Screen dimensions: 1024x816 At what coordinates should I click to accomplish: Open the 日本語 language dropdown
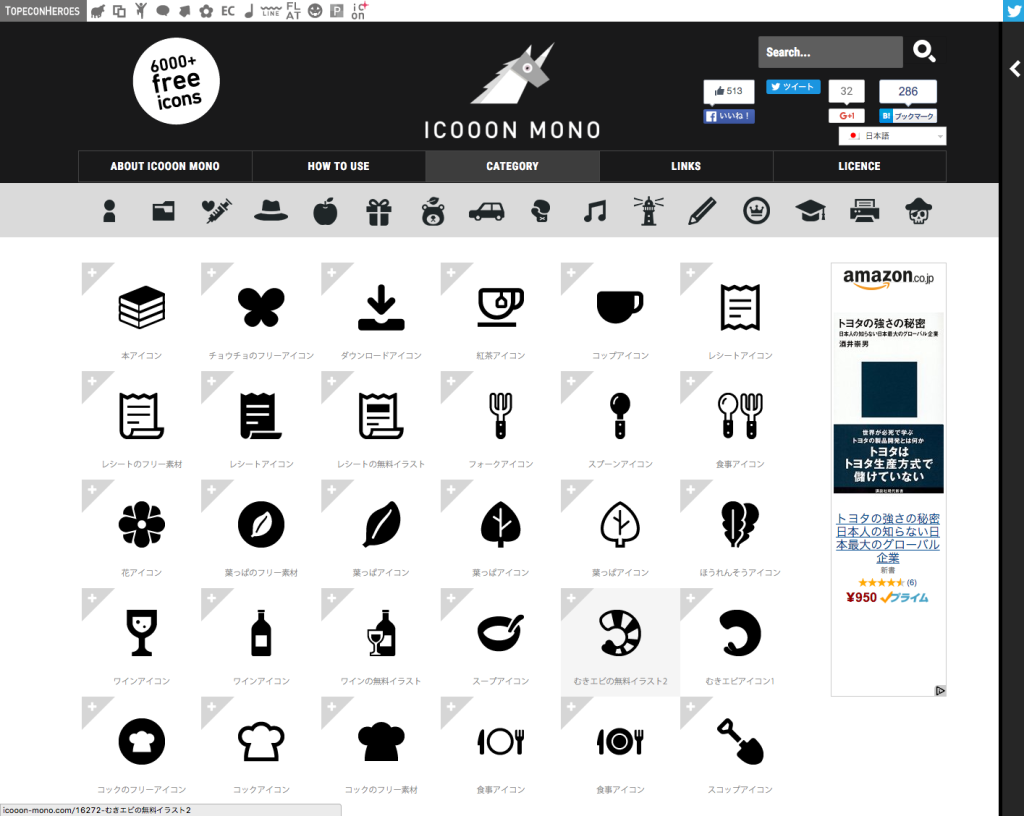pos(892,136)
